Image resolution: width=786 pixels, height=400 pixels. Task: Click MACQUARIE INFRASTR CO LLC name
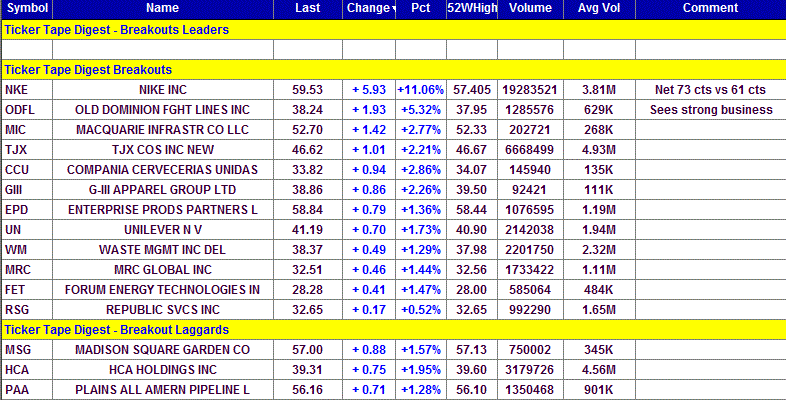point(162,130)
